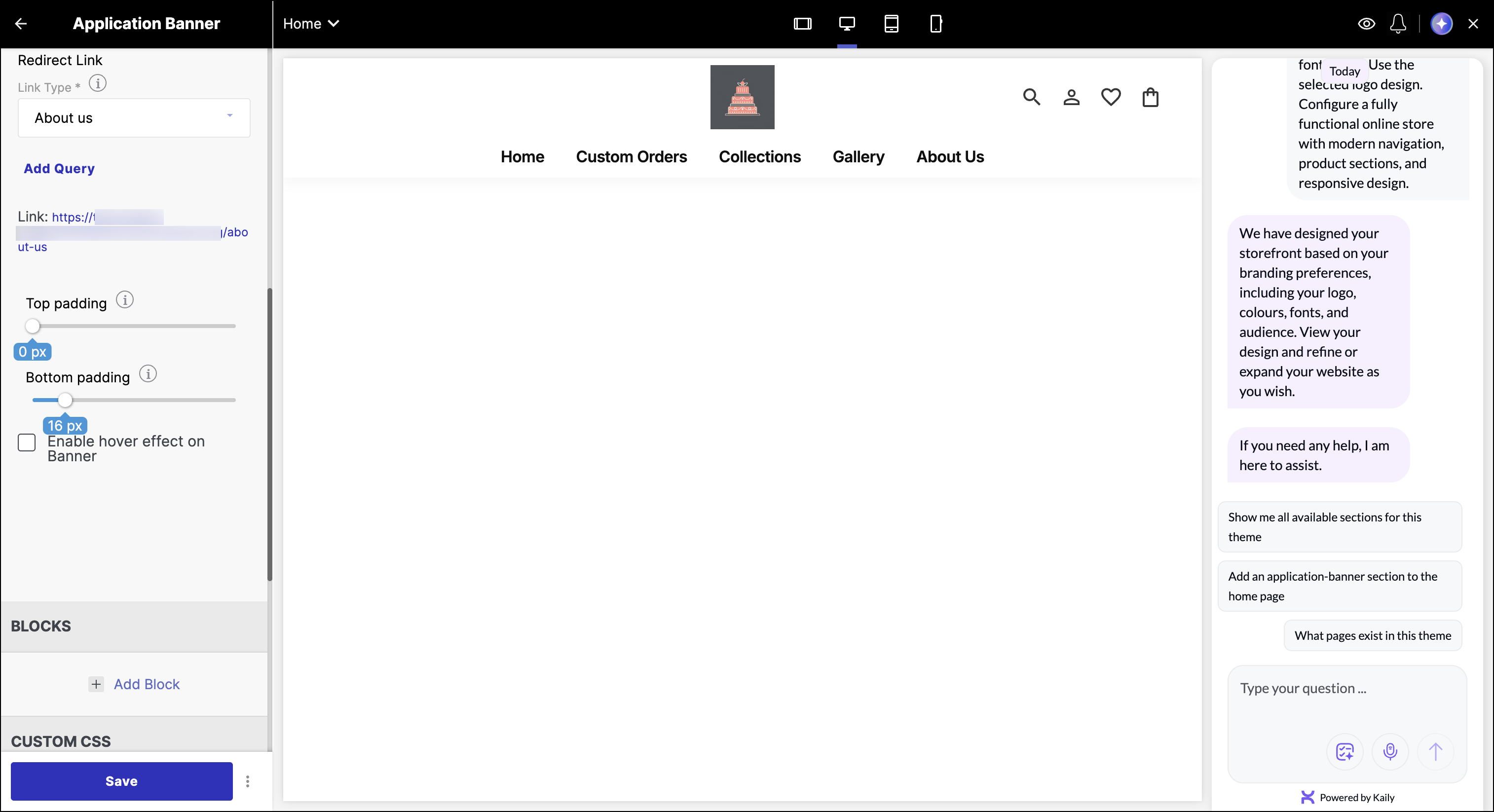Click the microphone voice input icon

point(1389,752)
